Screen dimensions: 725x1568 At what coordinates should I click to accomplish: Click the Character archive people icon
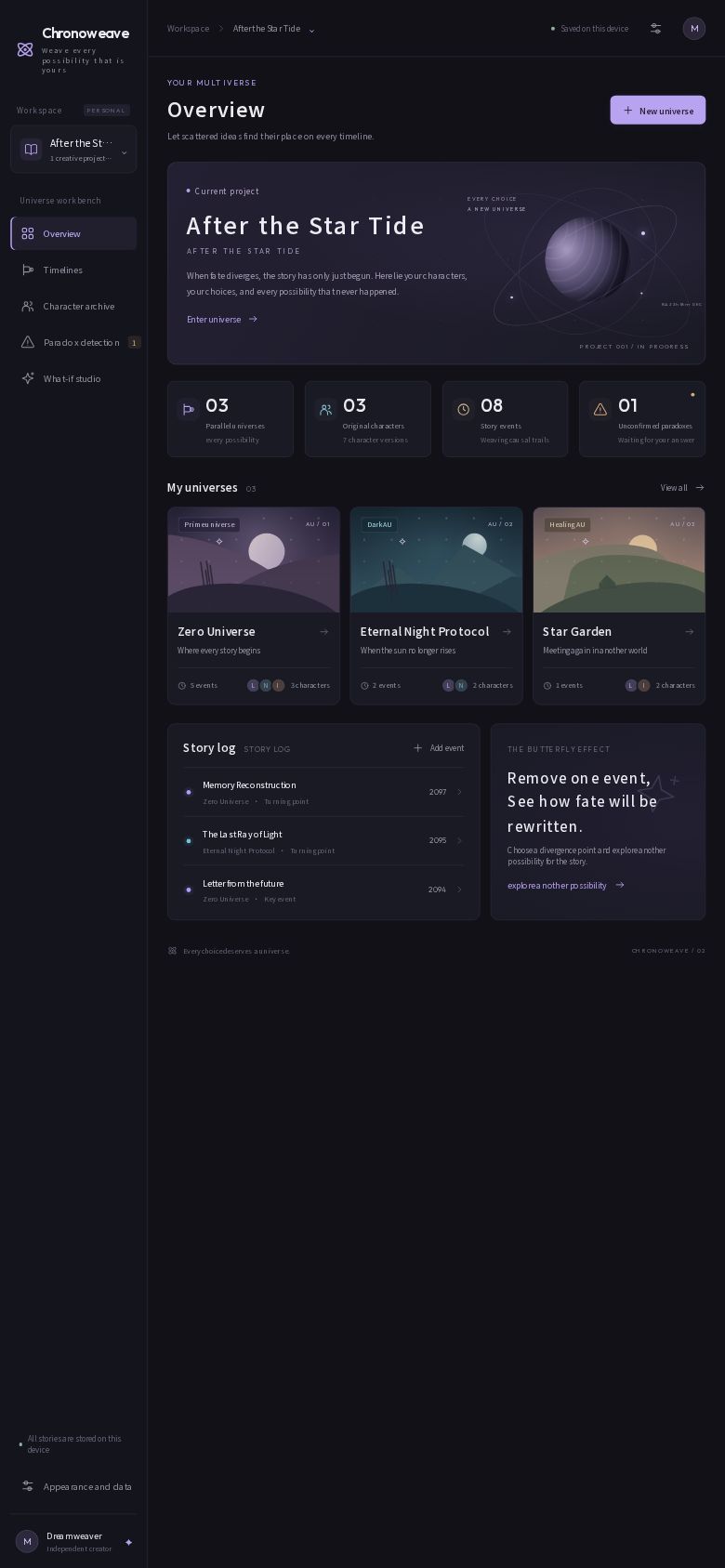coord(28,307)
